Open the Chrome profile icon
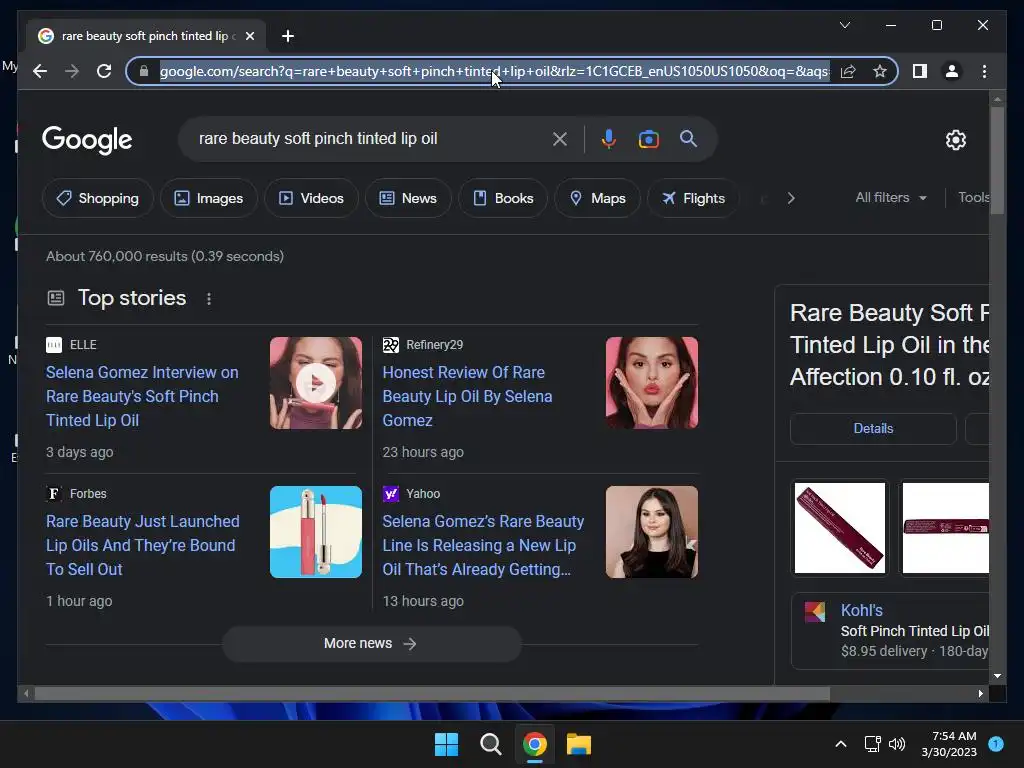This screenshot has width=1024, height=768. (x=952, y=71)
